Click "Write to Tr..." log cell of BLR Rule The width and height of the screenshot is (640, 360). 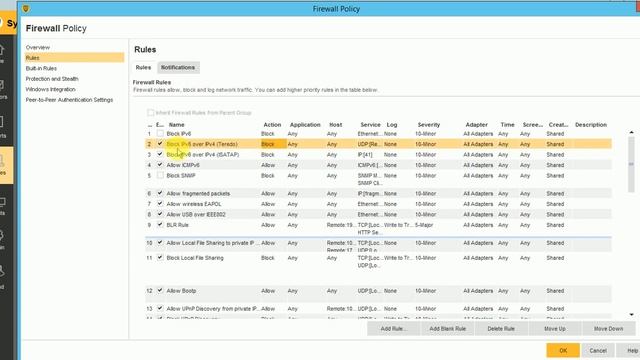(x=398, y=225)
